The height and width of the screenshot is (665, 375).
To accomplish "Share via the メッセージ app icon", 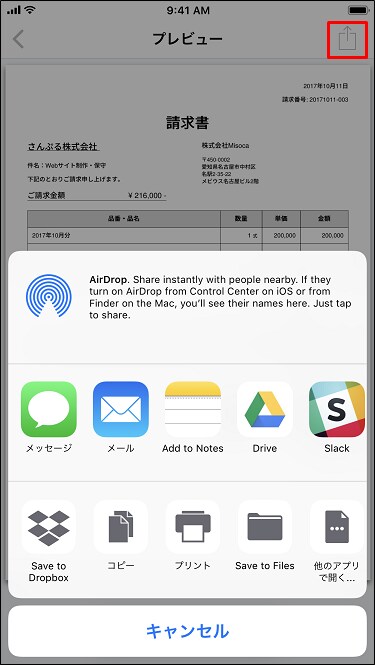I will coord(49,409).
